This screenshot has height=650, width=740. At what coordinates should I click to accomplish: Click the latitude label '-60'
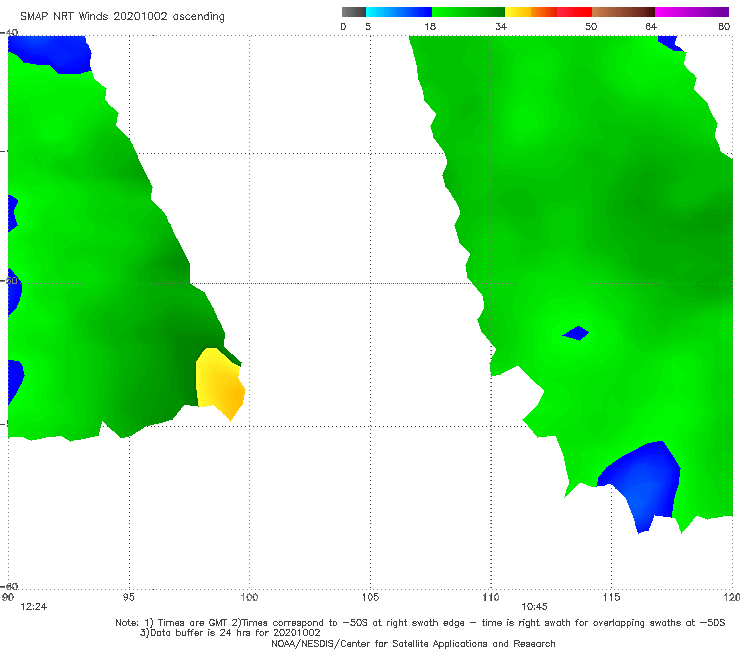tap(10, 586)
